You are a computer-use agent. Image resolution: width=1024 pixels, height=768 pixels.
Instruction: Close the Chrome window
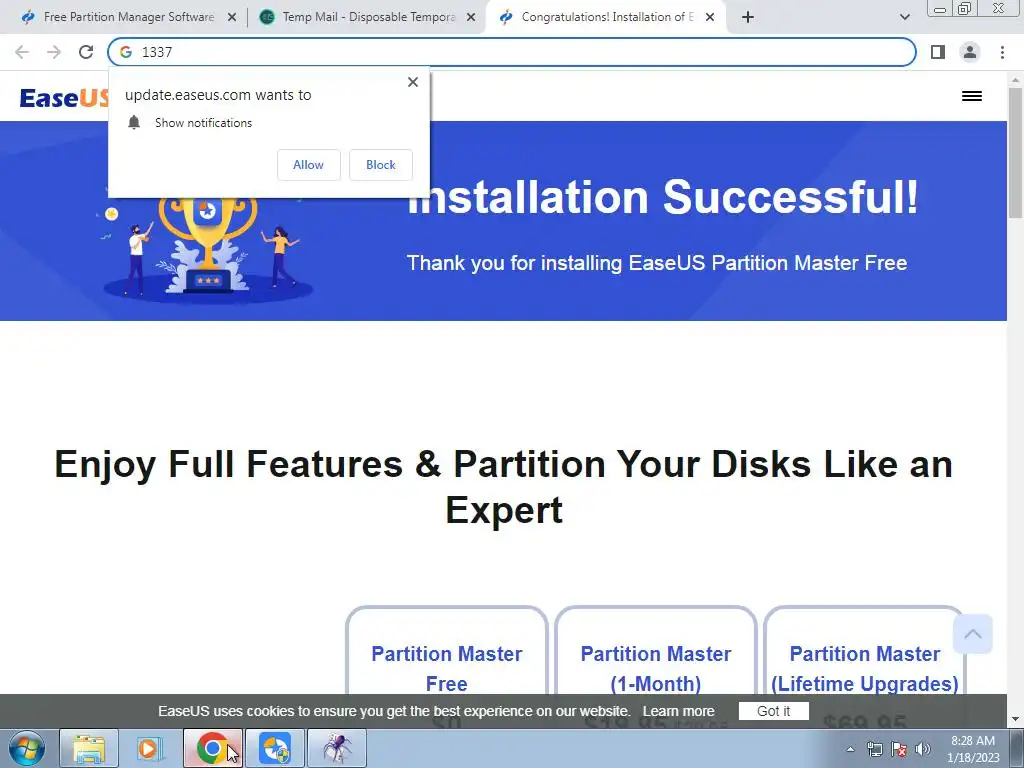click(x=999, y=9)
